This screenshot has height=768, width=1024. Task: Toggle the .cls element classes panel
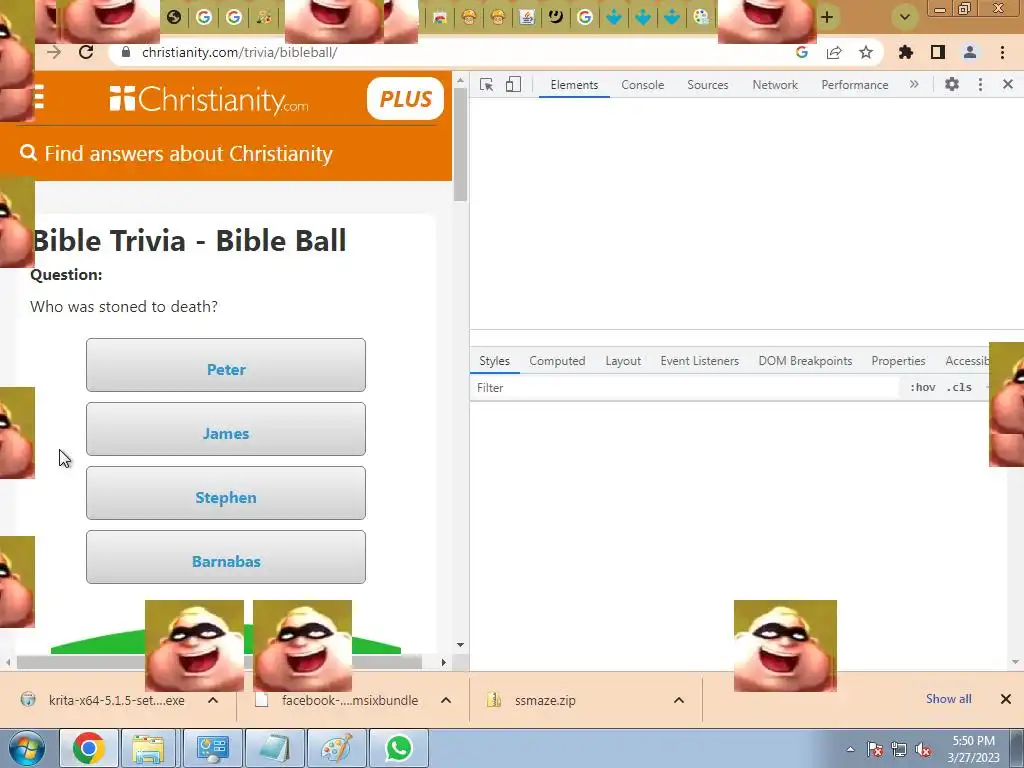[x=959, y=387]
